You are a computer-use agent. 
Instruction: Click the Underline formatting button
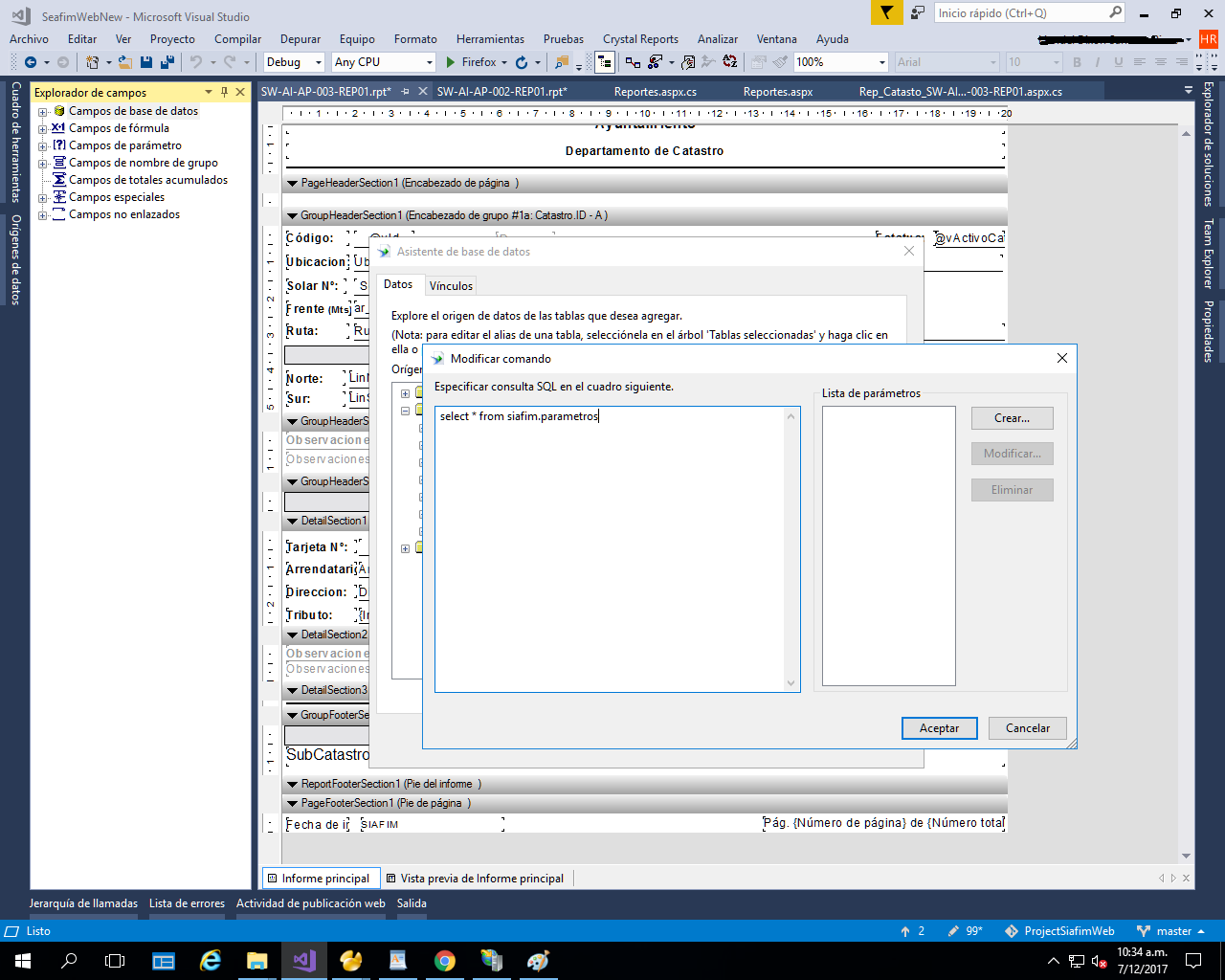pyautogui.click(x=1118, y=62)
